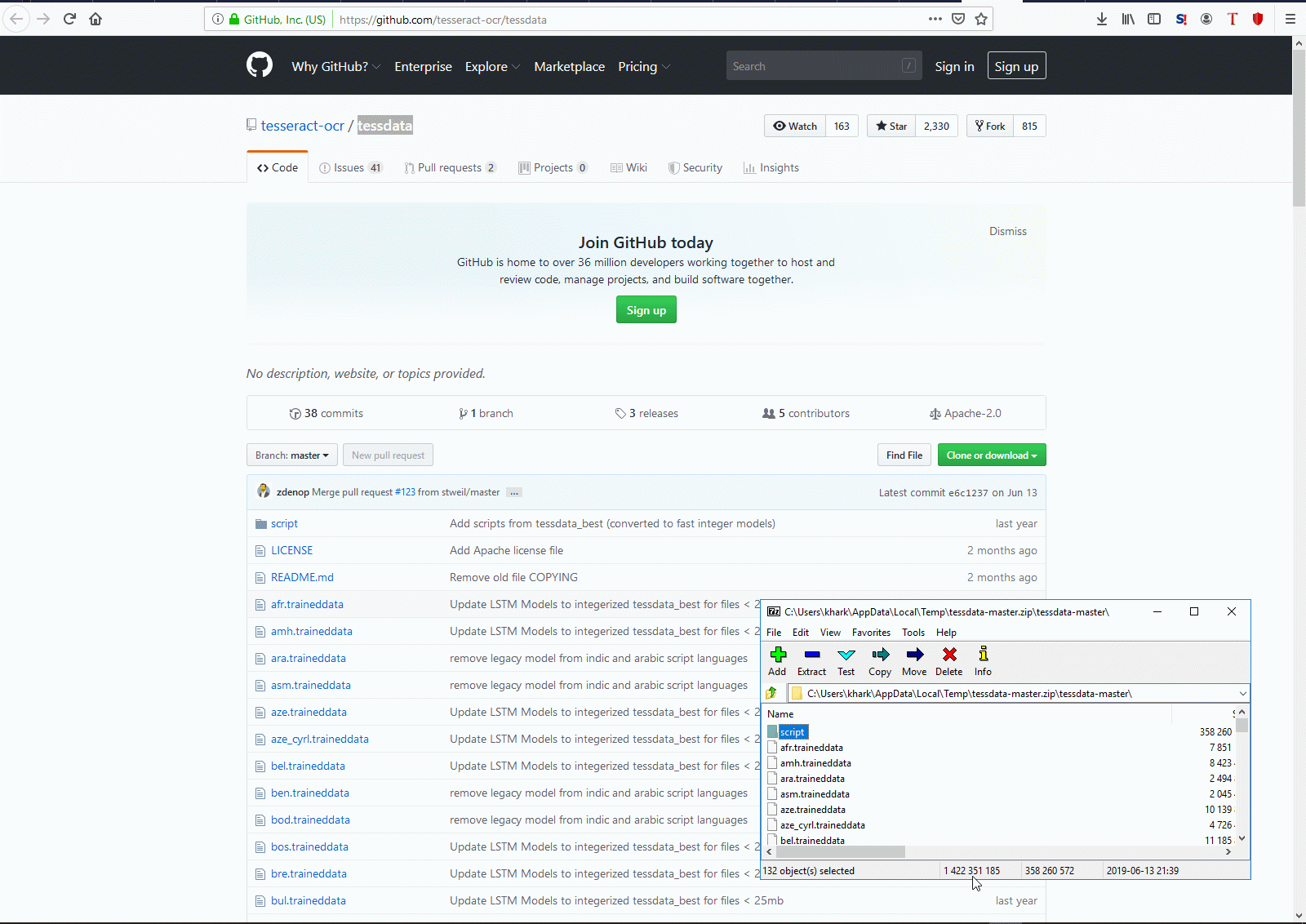Open the Branch: master selector
Viewport: 1306px width, 924px height.
pyautogui.click(x=292, y=455)
